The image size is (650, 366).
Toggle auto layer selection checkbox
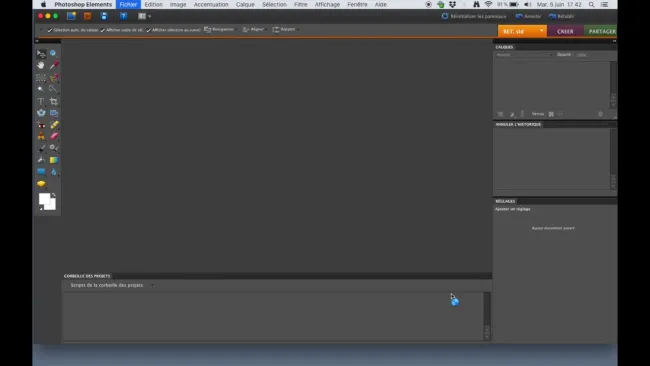tap(50, 30)
